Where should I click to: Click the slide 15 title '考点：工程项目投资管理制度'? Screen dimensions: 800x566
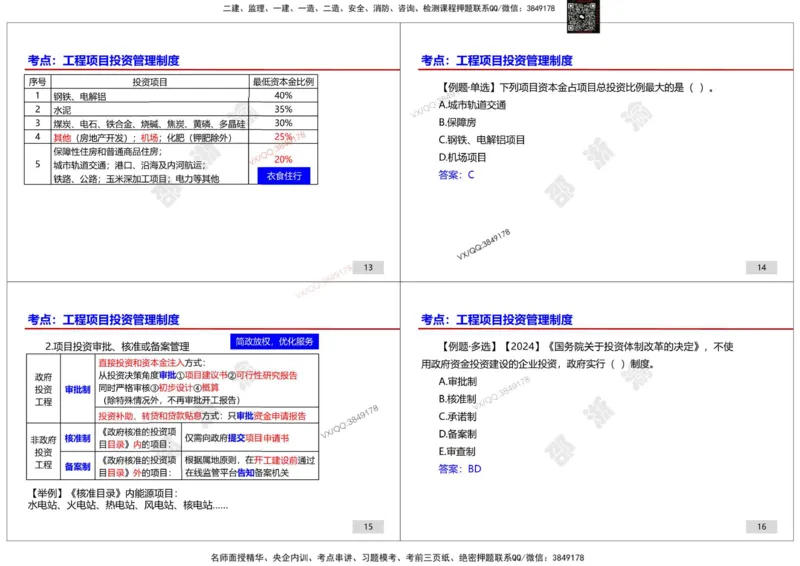pos(104,319)
